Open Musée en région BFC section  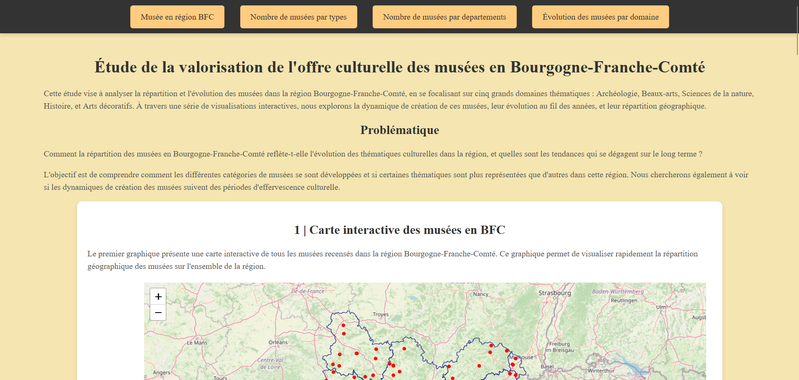coord(177,17)
